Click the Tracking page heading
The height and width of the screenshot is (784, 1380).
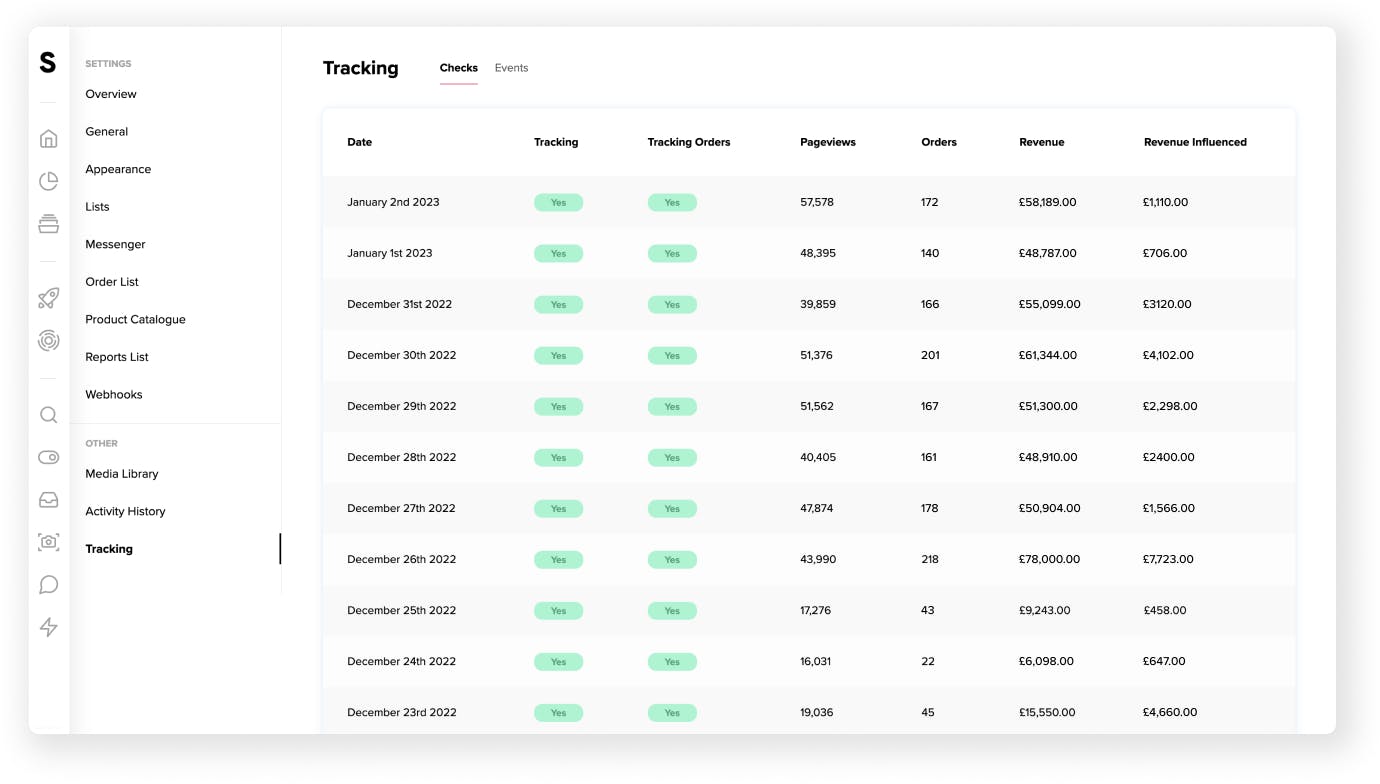[361, 68]
